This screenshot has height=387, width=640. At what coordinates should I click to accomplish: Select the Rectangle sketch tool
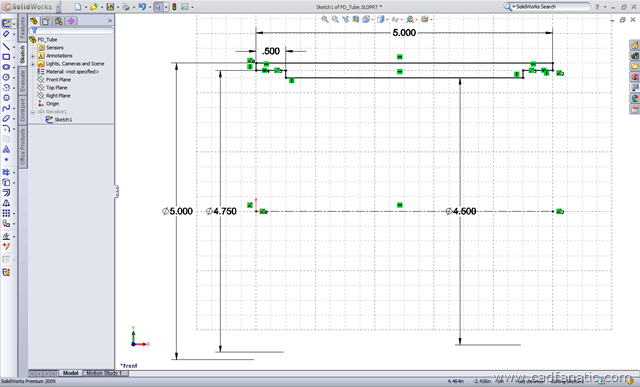click(x=6, y=57)
